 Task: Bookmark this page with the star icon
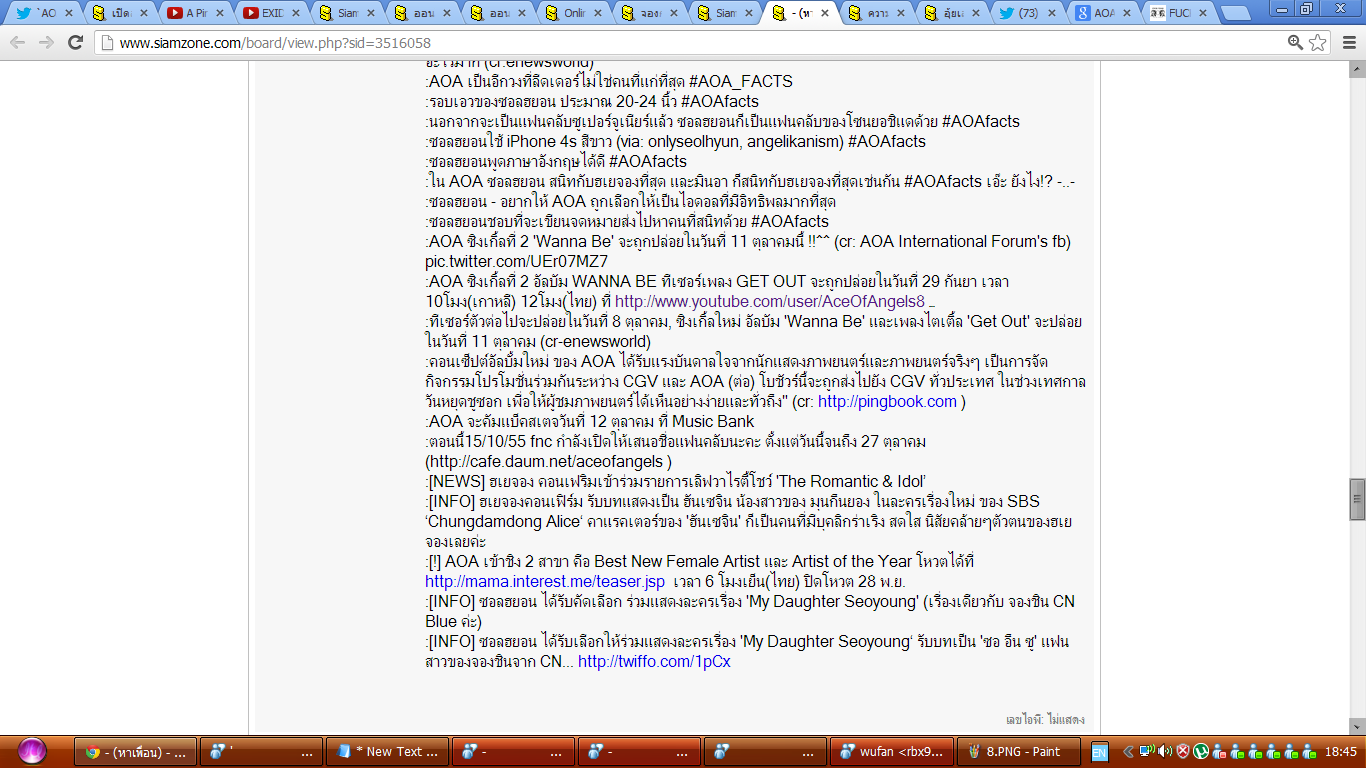coord(1318,42)
